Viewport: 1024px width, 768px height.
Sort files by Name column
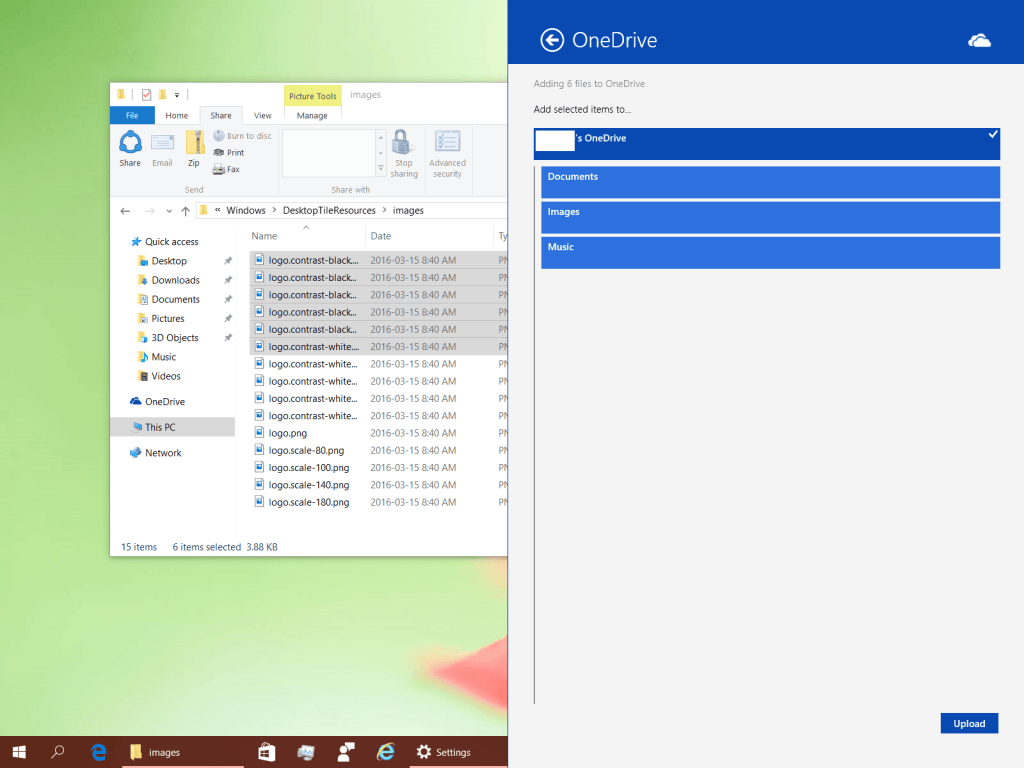pos(264,236)
